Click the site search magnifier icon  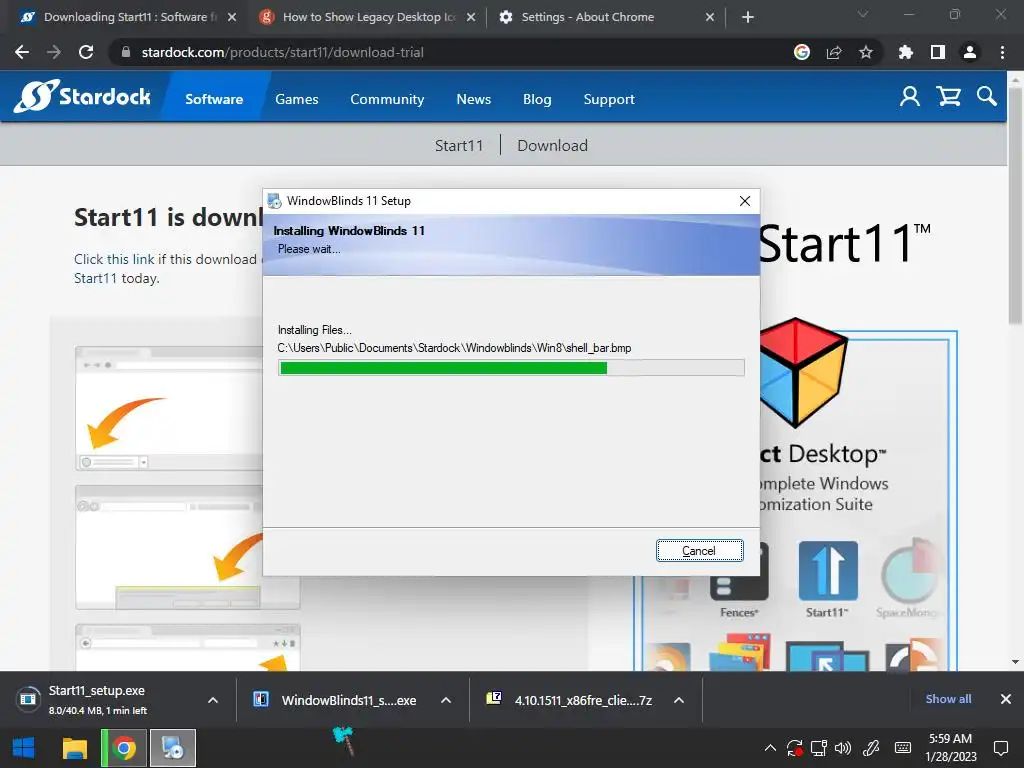tap(987, 97)
